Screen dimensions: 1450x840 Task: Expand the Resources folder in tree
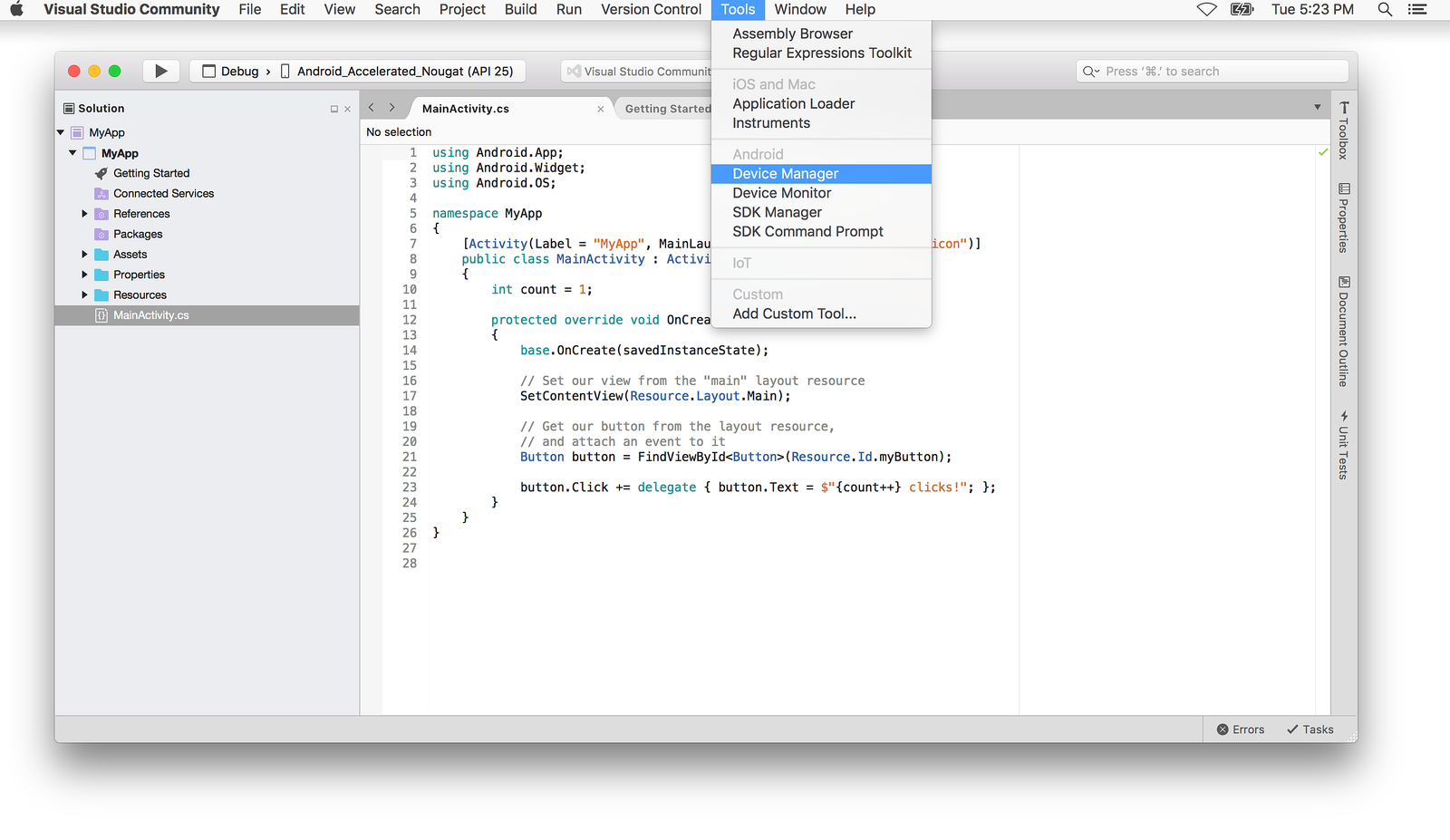[x=85, y=295]
